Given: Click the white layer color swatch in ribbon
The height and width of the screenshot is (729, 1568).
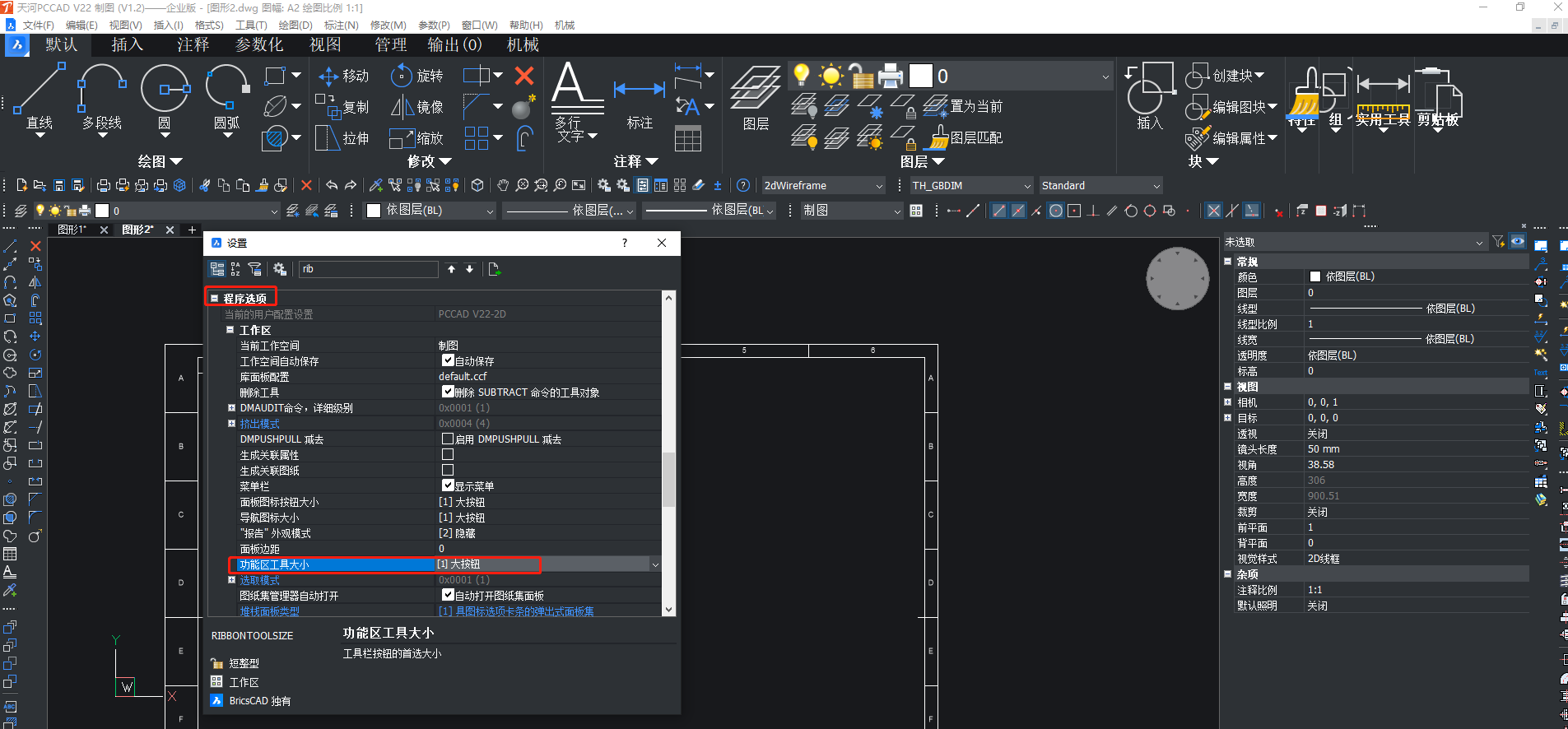Looking at the screenshot, I should tap(920, 77).
